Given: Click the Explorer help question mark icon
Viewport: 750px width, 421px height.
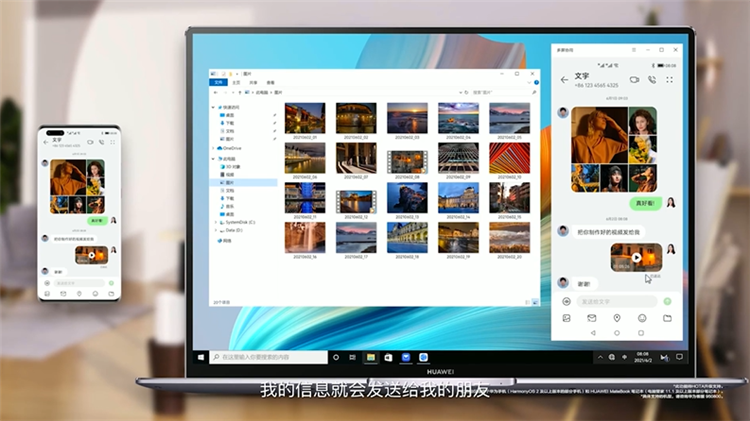Looking at the screenshot, I should coord(536,83).
